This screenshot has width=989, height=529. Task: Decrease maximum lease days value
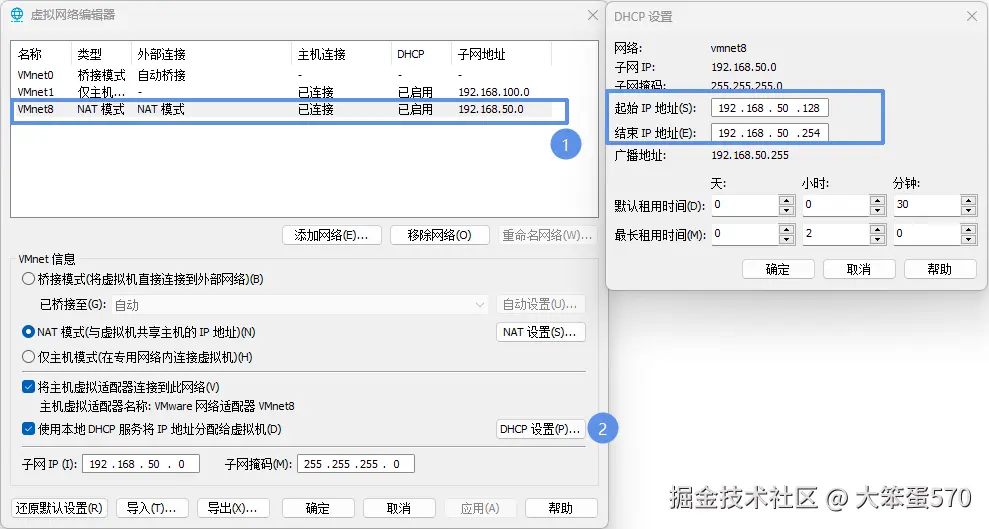[787, 240]
